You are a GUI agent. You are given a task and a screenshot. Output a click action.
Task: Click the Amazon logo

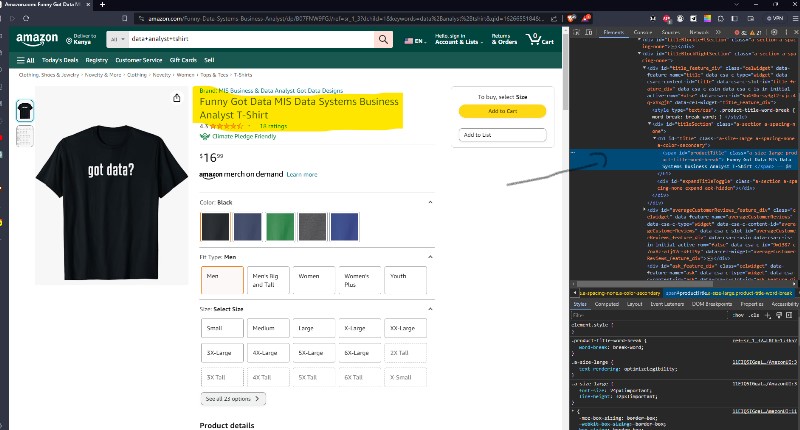click(37, 39)
